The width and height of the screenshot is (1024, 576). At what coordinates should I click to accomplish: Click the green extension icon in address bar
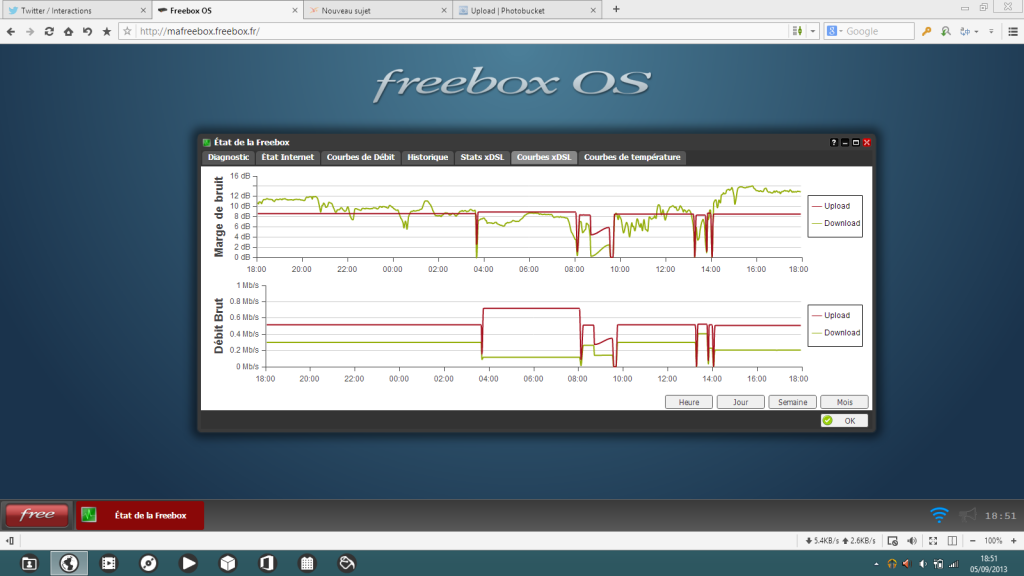797,31
